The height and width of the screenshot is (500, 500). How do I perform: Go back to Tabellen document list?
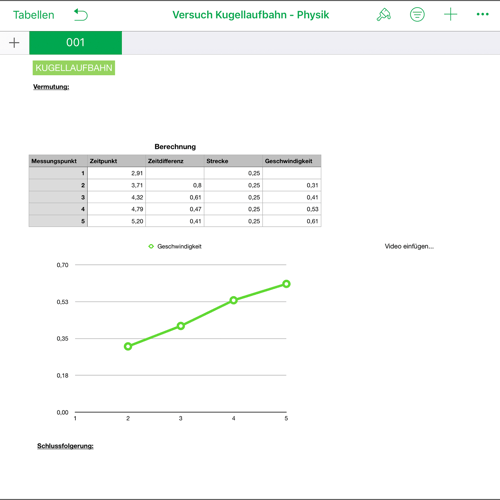point(34,15)
